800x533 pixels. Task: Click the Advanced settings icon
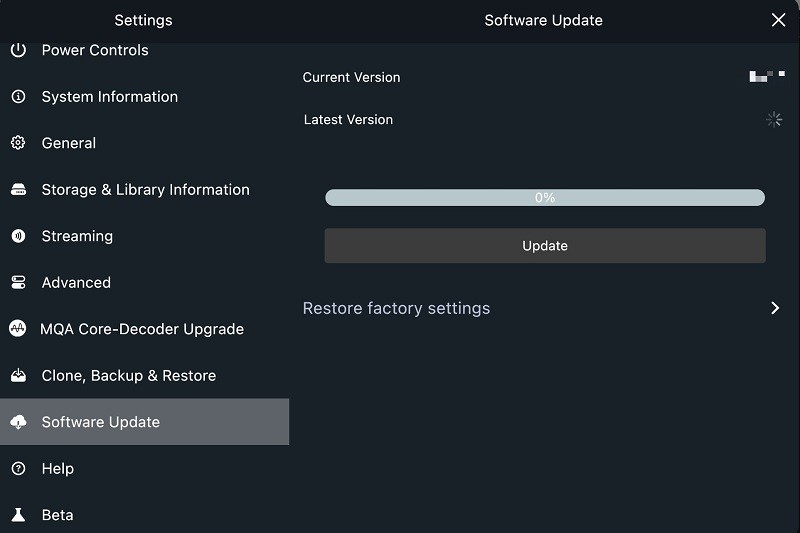pos(18,283)
